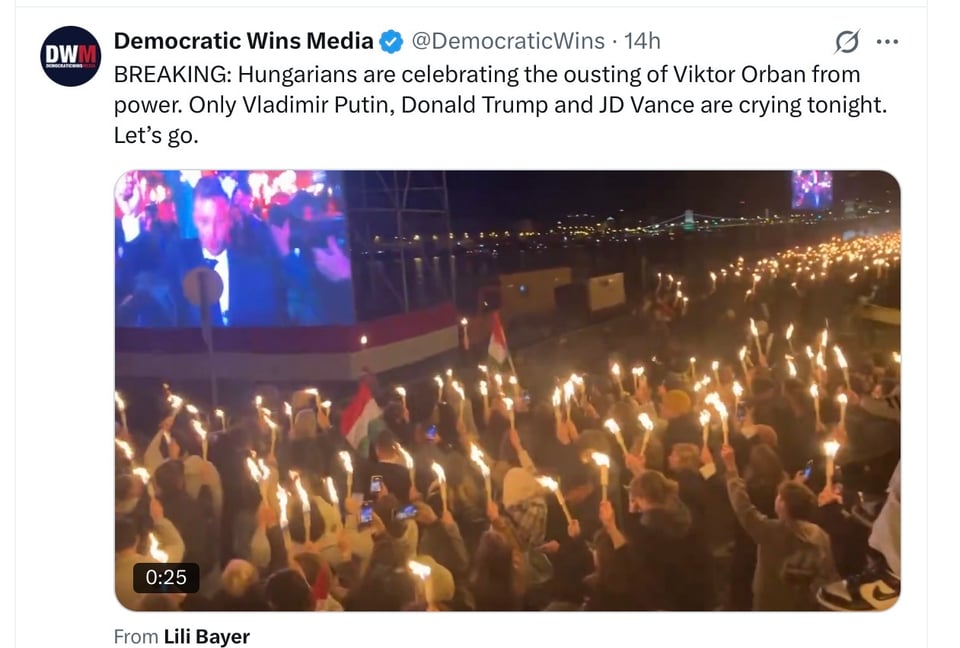Click the video progress indicator near 0:25

tap(166, 579)
